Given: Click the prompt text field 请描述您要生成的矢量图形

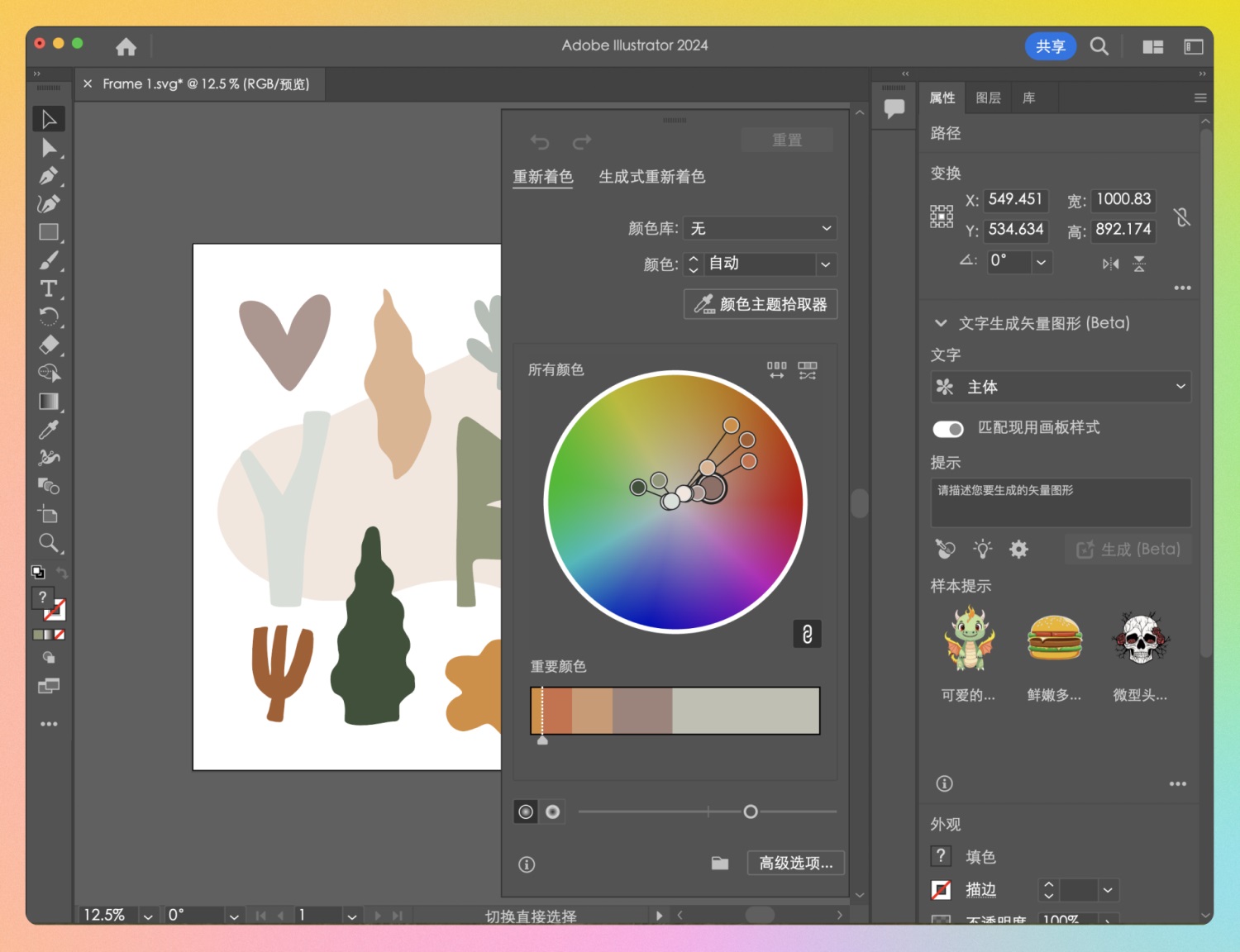Looking at the screenshot, I should point(1061,502).
